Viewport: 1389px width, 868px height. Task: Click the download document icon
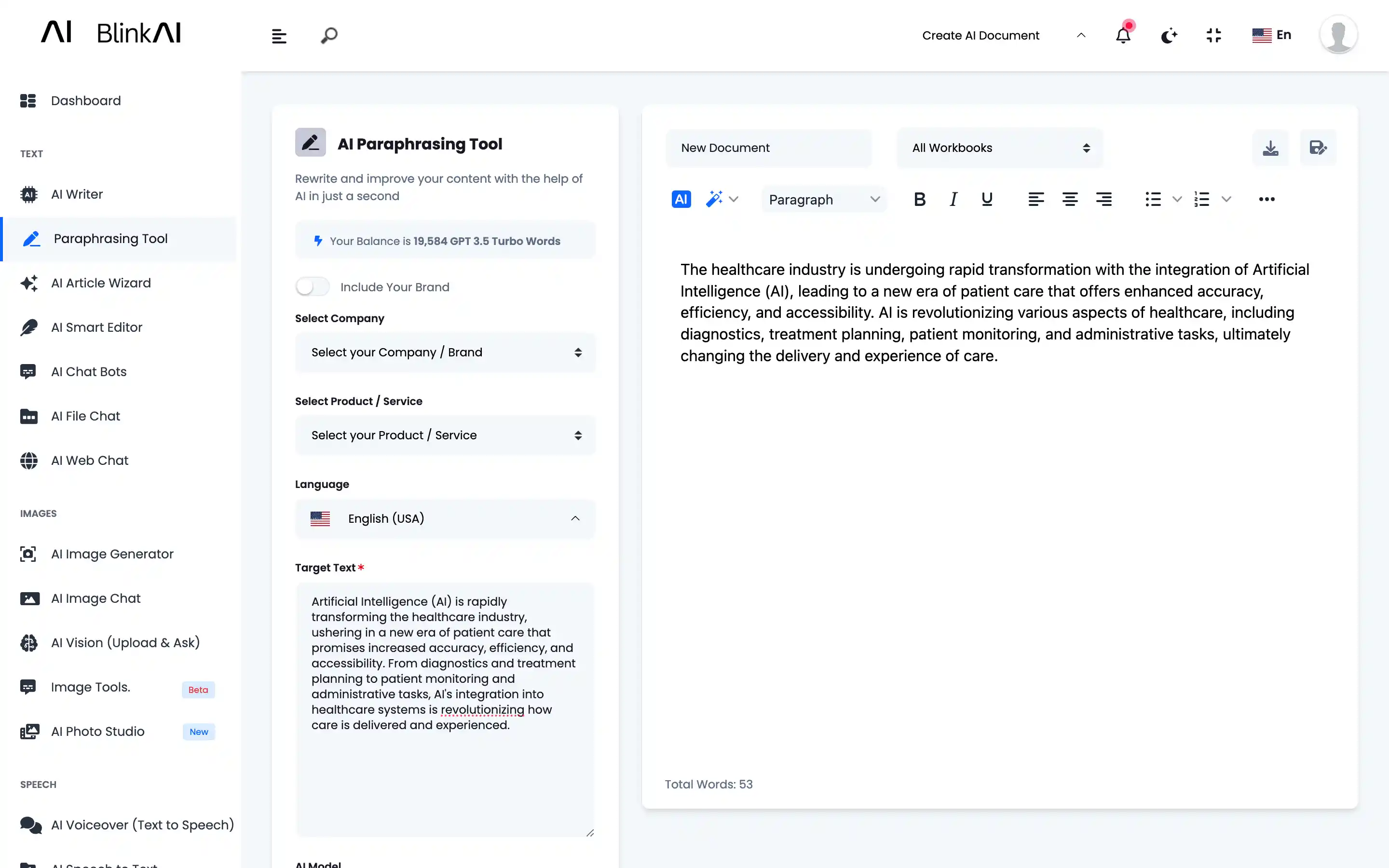click(1270, 148)
